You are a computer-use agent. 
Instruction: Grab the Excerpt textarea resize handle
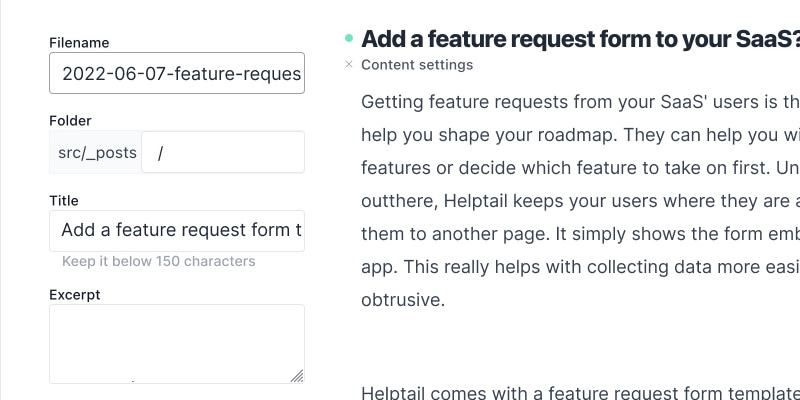[x=297, y=376]
